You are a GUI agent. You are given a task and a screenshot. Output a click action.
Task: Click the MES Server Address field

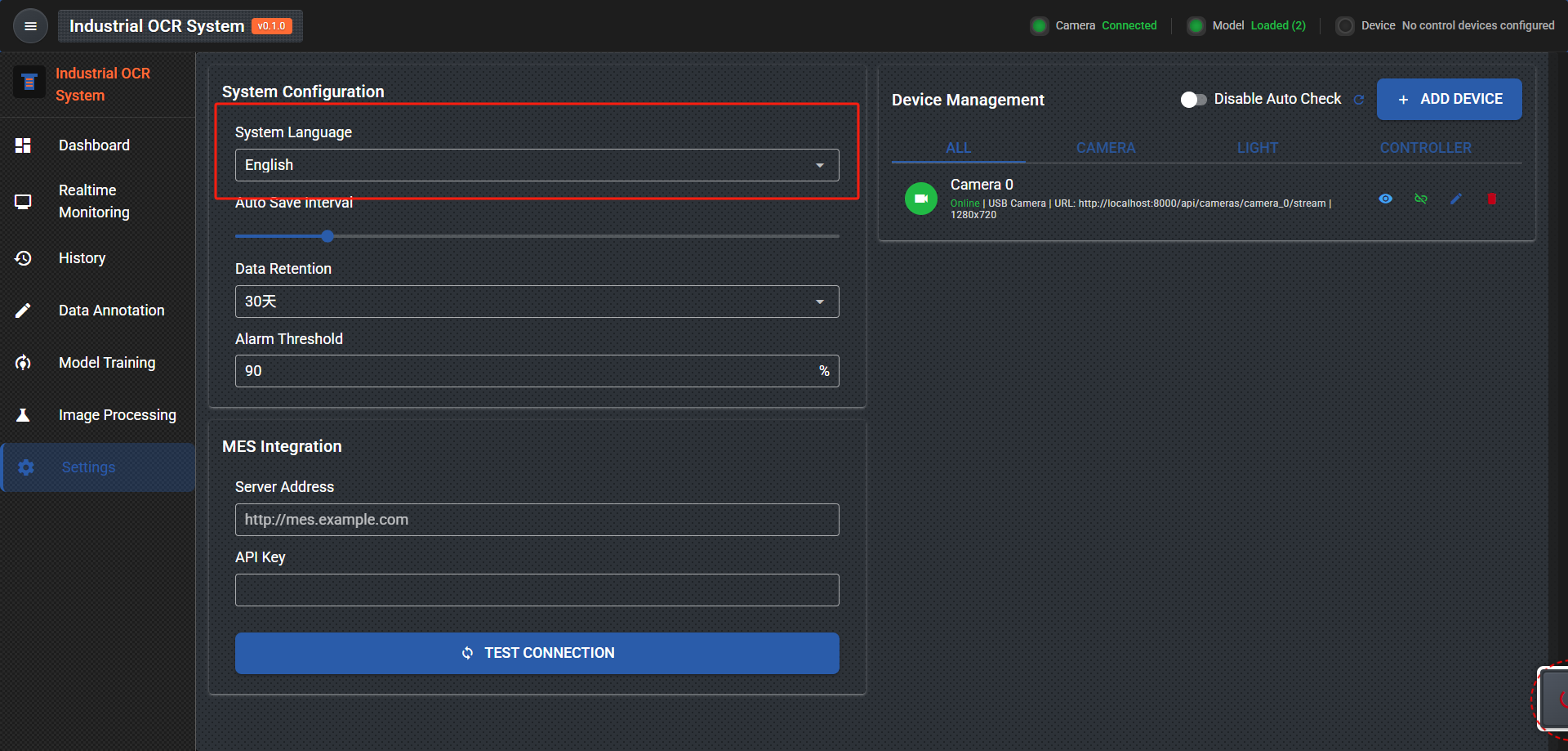click(x=537, y=520)
